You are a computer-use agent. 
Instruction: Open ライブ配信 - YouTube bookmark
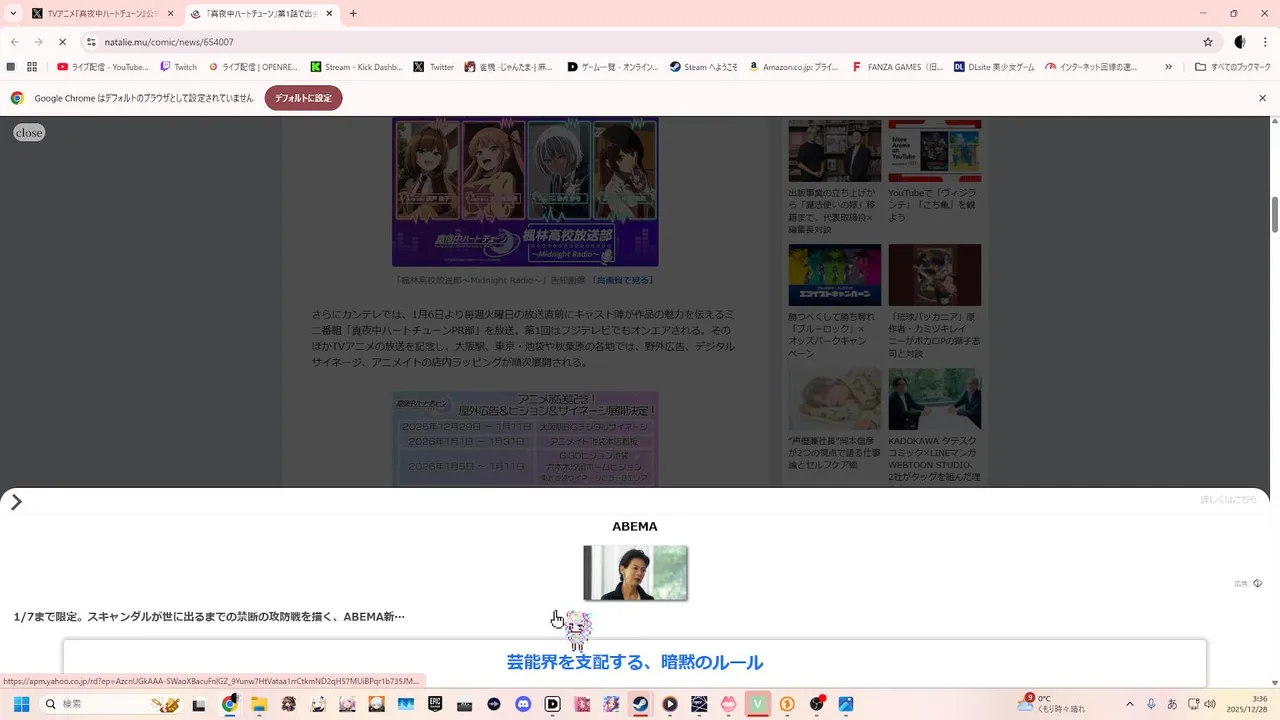pyautogui.click(x=102, y=67)
